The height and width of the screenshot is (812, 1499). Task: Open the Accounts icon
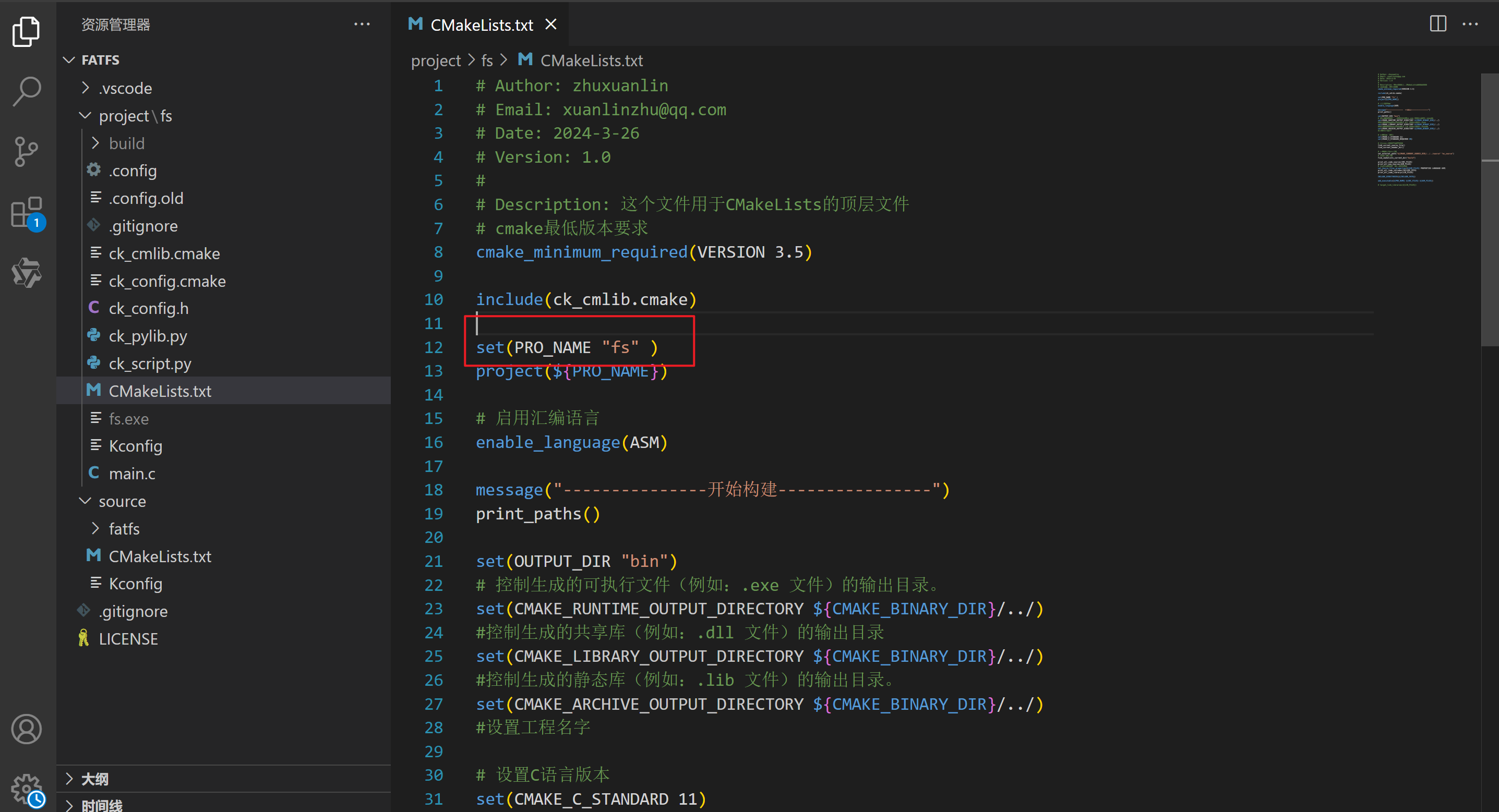pyautogui.click(x=26, y=730)
